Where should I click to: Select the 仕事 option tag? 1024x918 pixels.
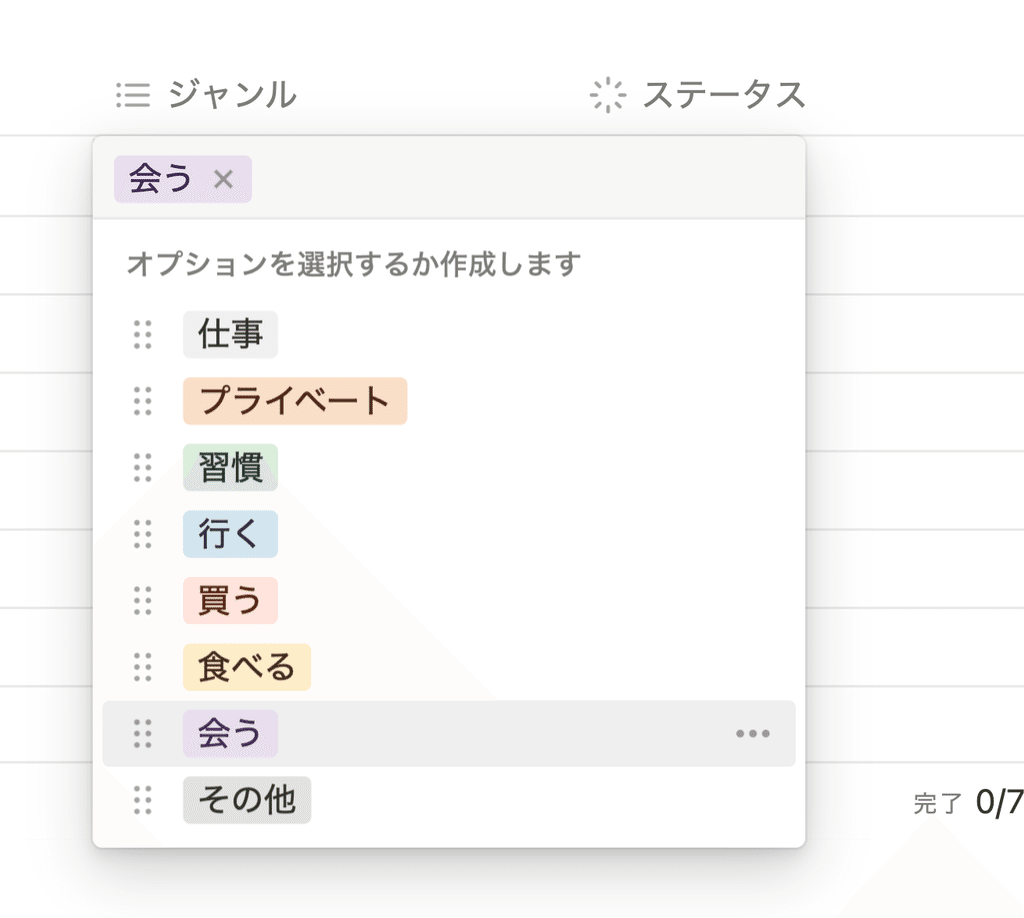click(x=231, y=335)
